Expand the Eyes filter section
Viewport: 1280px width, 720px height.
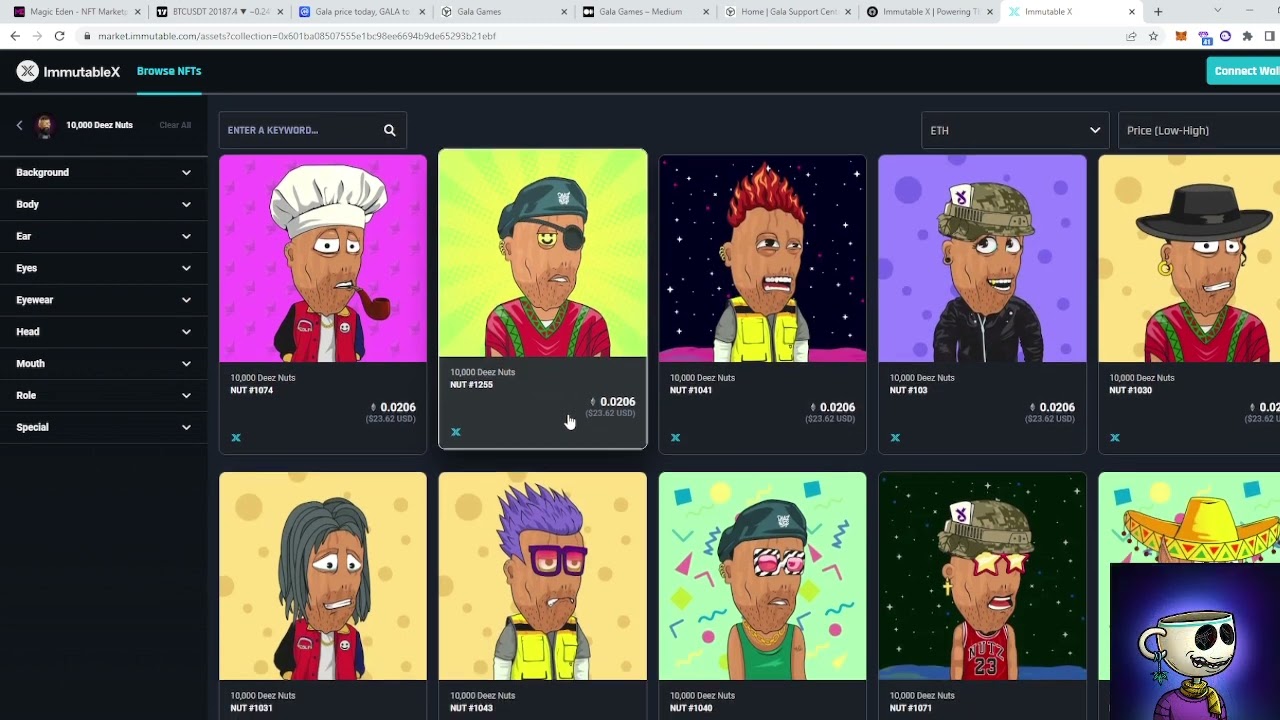pyautogui.click(x=103, y=268)
